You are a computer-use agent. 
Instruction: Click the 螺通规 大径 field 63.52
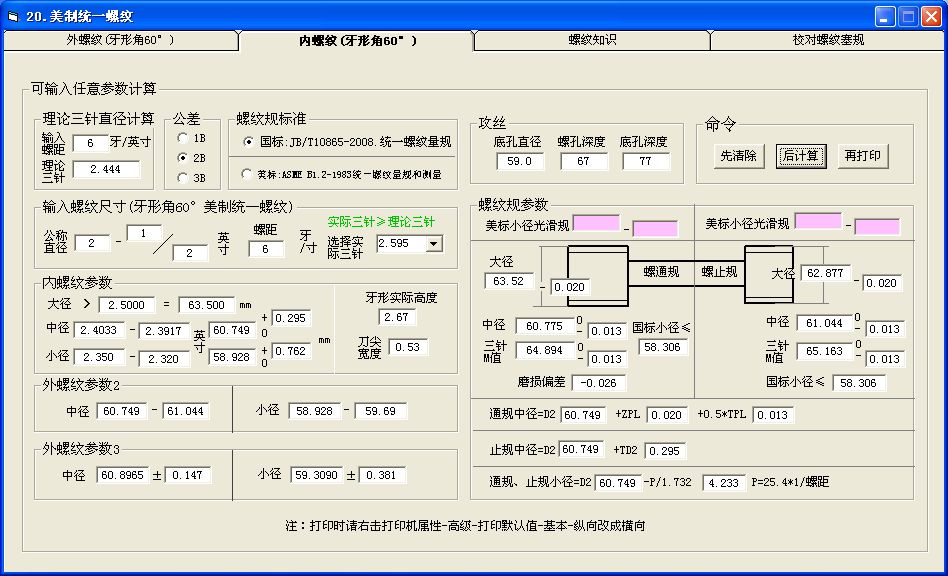click(508, 281)
